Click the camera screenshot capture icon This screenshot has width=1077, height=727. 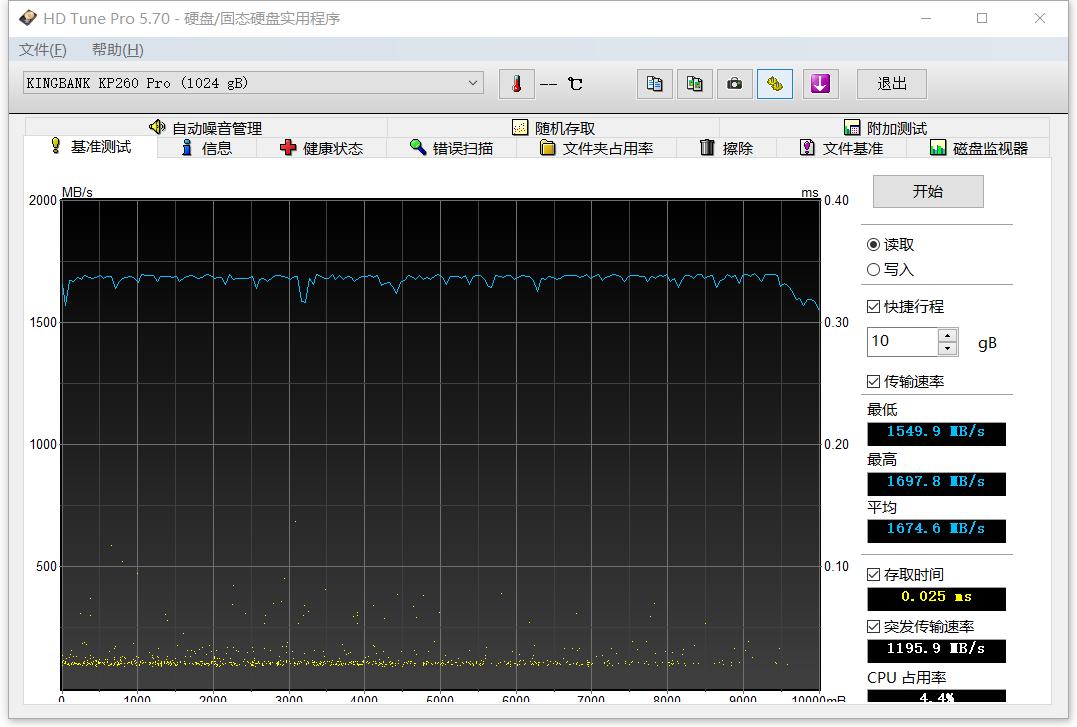click(734, 84)
